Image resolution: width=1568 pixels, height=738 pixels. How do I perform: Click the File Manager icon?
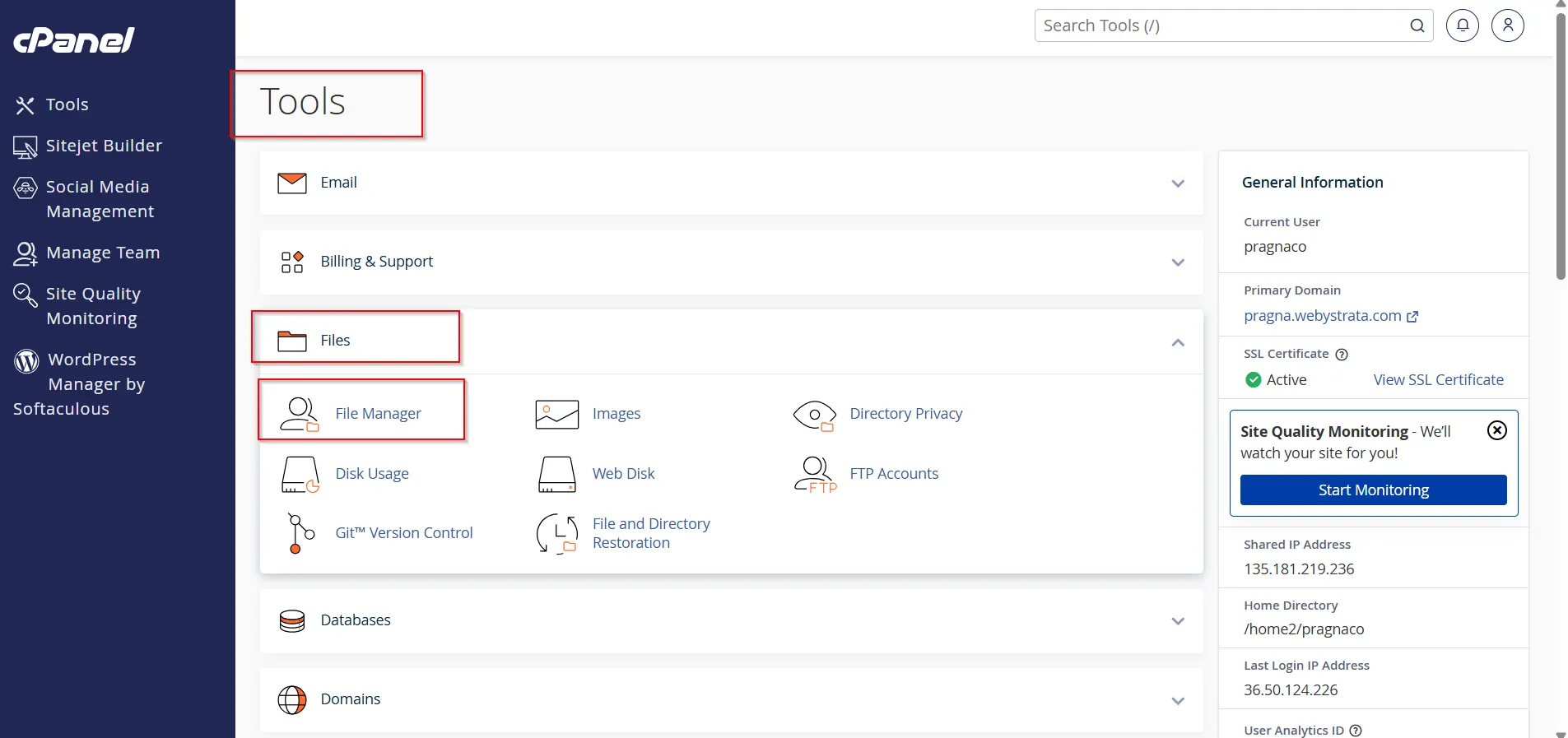coord(300,414)
